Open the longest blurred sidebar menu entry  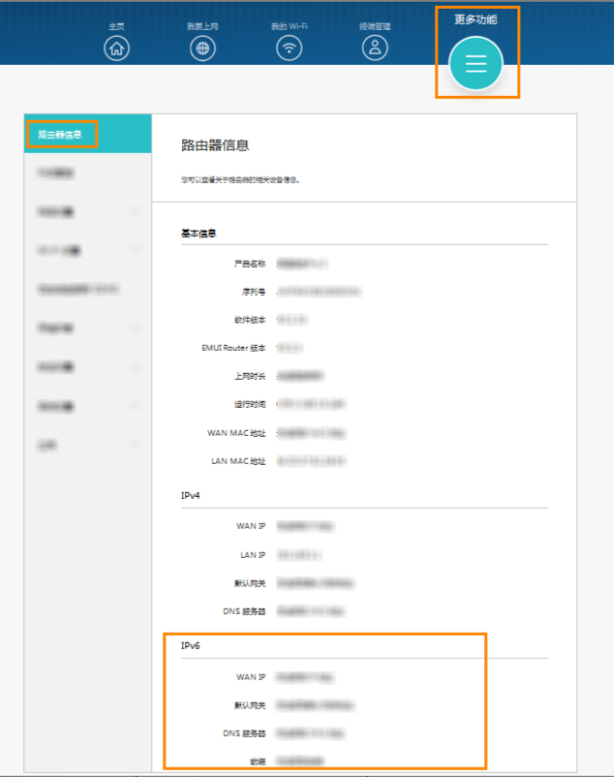pyautogui.click(x=78, y=289)
